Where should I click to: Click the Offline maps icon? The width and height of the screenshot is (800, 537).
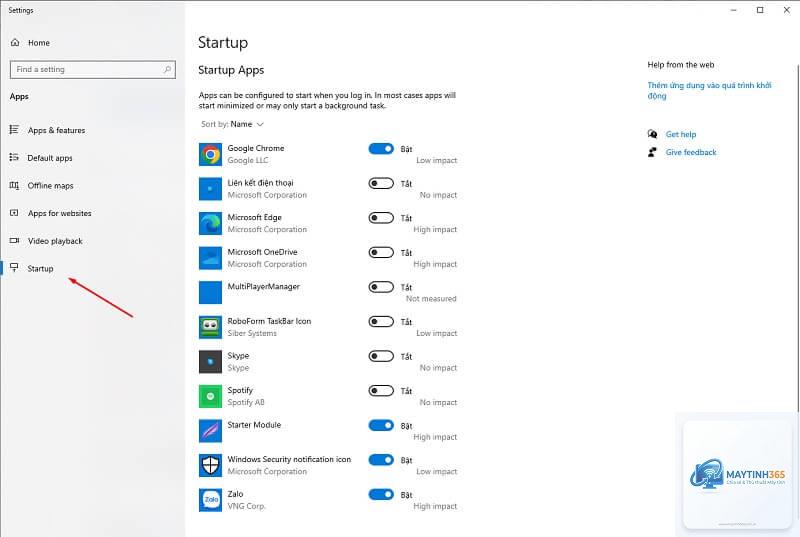pos(14,185)
